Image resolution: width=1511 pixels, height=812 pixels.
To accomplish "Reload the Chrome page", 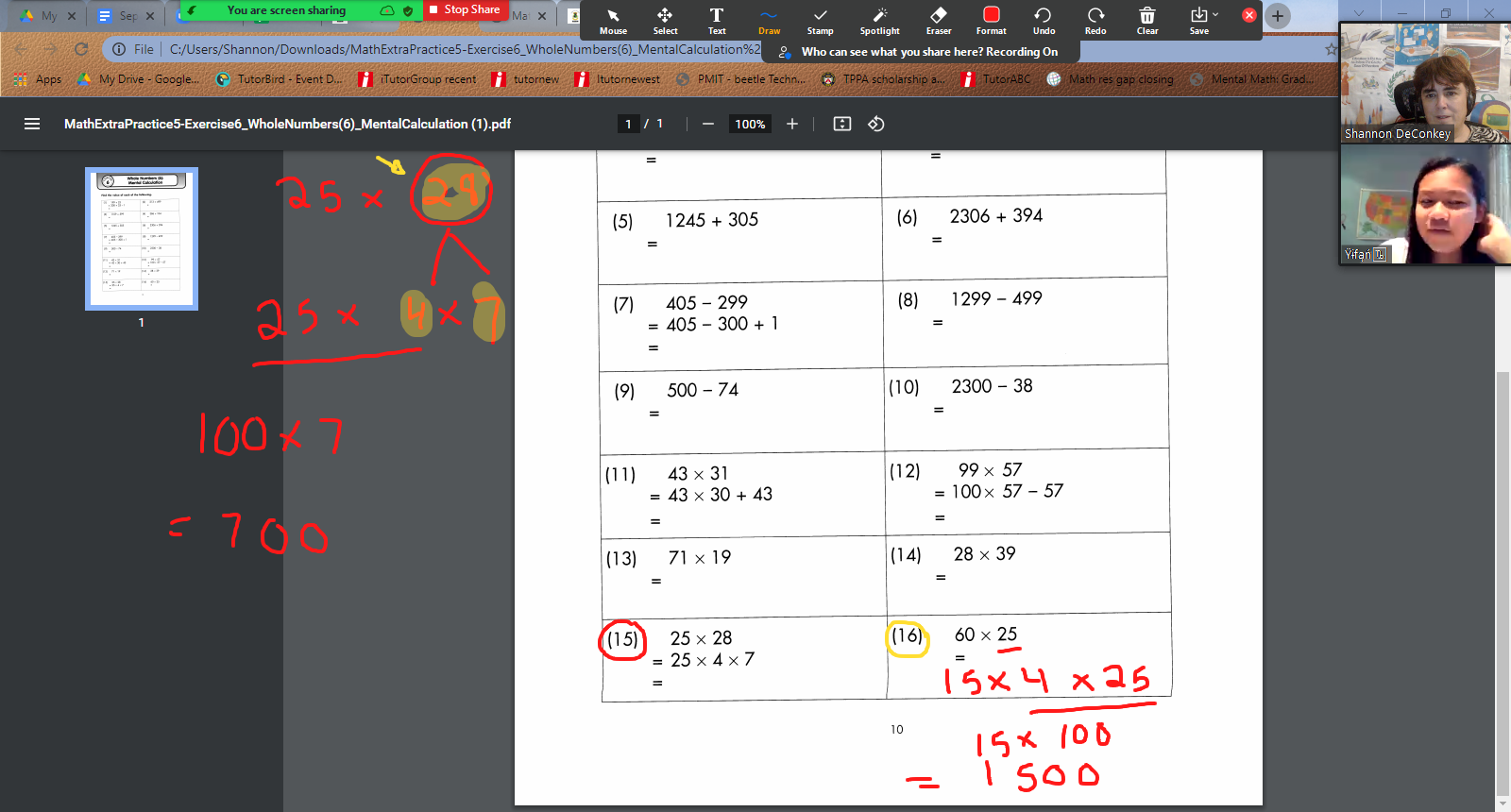I will pyautogui.click(x=81, y=49).
